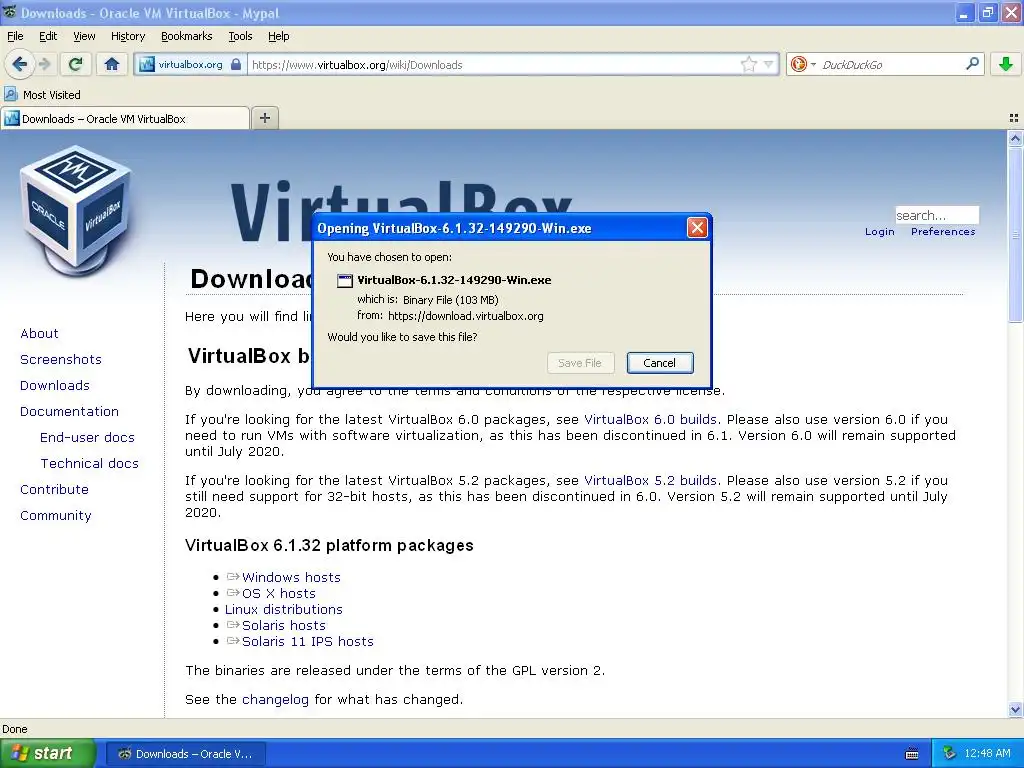Viewport: 1024px width, 768px height.
Task: Open the Downloads green arrow toolbar button
Action: 1006,64
